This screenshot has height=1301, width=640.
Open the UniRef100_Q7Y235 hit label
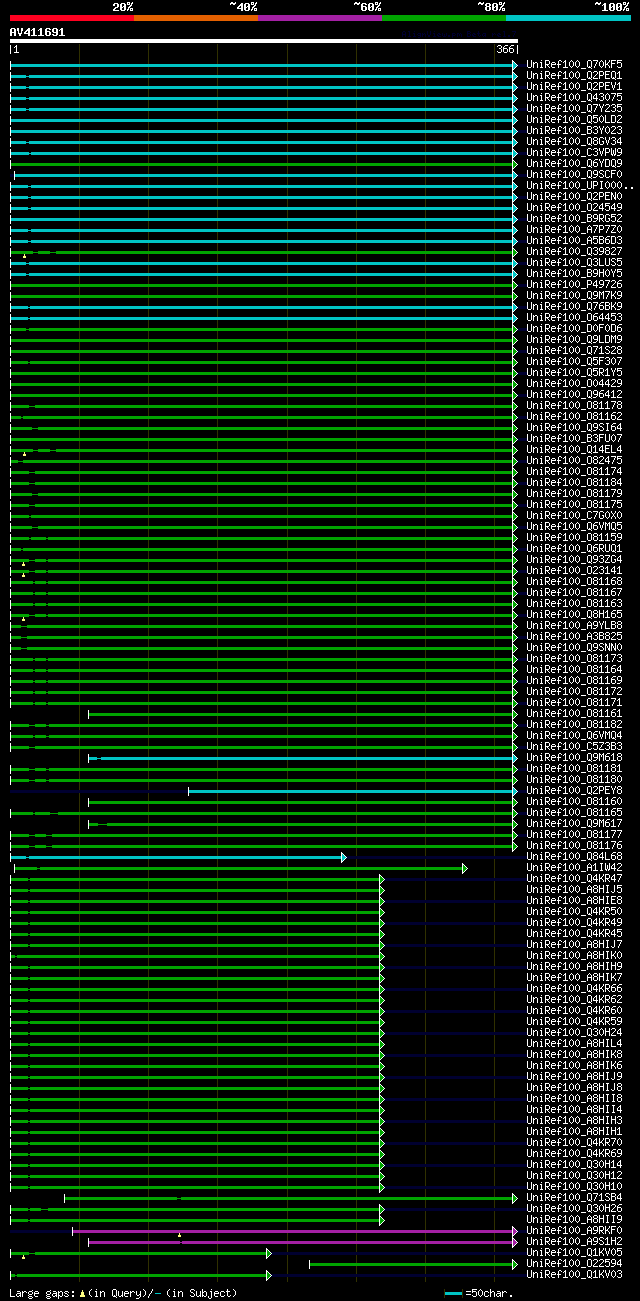(x=574, y=108)
